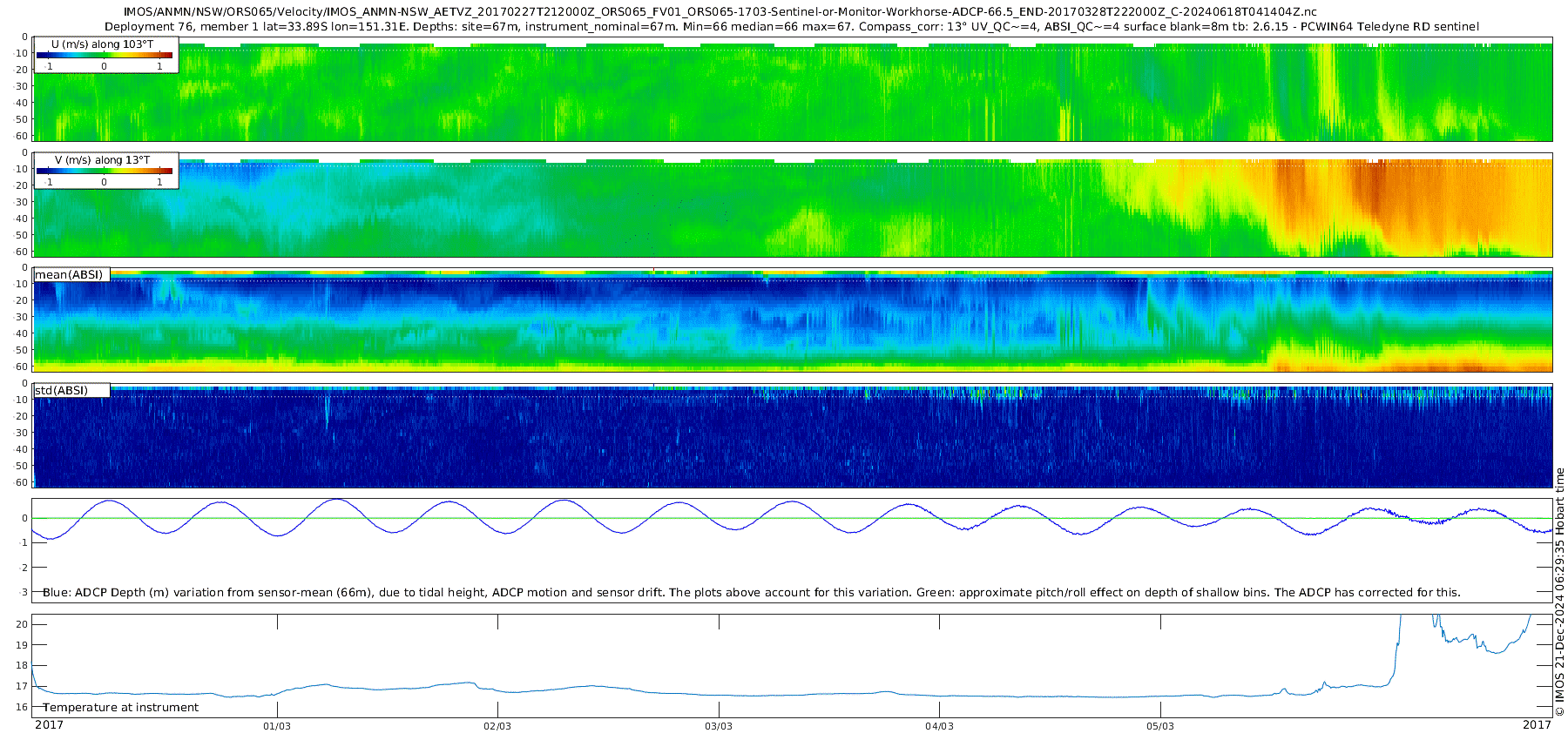Click the 01/03 date tick label
The height and width of the screenshot is (740, 1568).
(x=277, y=726)
